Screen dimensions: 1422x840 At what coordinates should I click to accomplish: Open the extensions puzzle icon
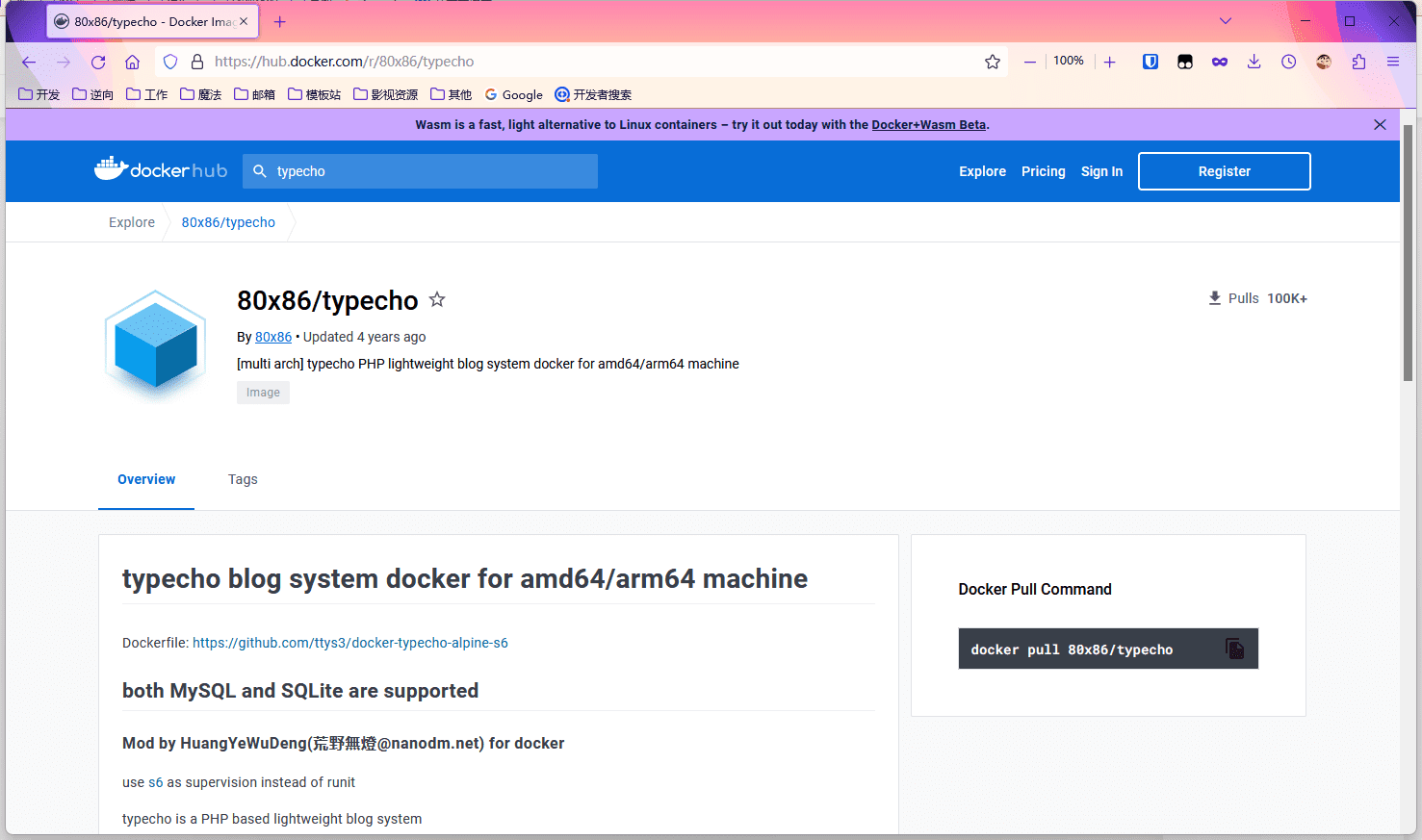click(x=1358, y=62)
